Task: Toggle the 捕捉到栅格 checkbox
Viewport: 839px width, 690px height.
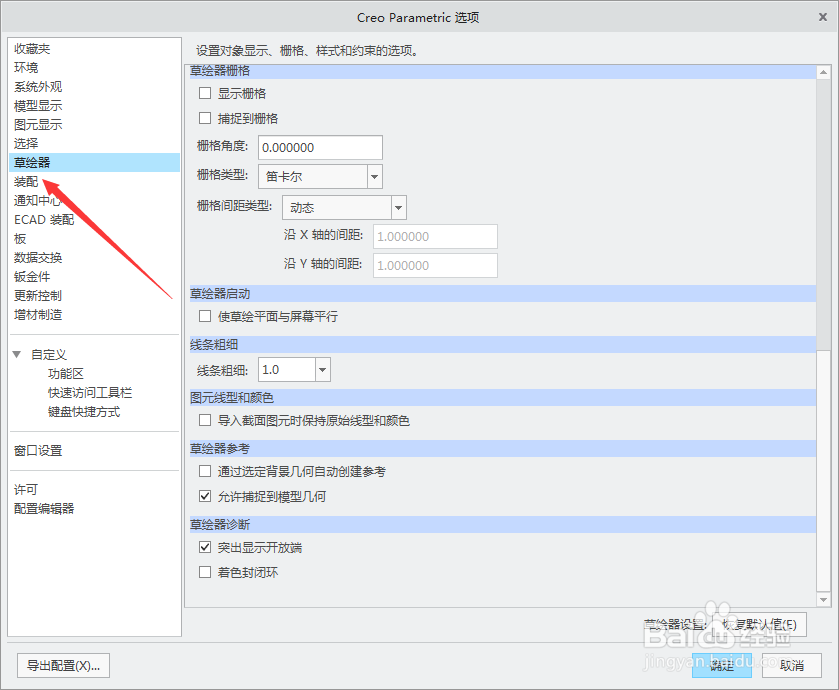Action: [205, 118]
